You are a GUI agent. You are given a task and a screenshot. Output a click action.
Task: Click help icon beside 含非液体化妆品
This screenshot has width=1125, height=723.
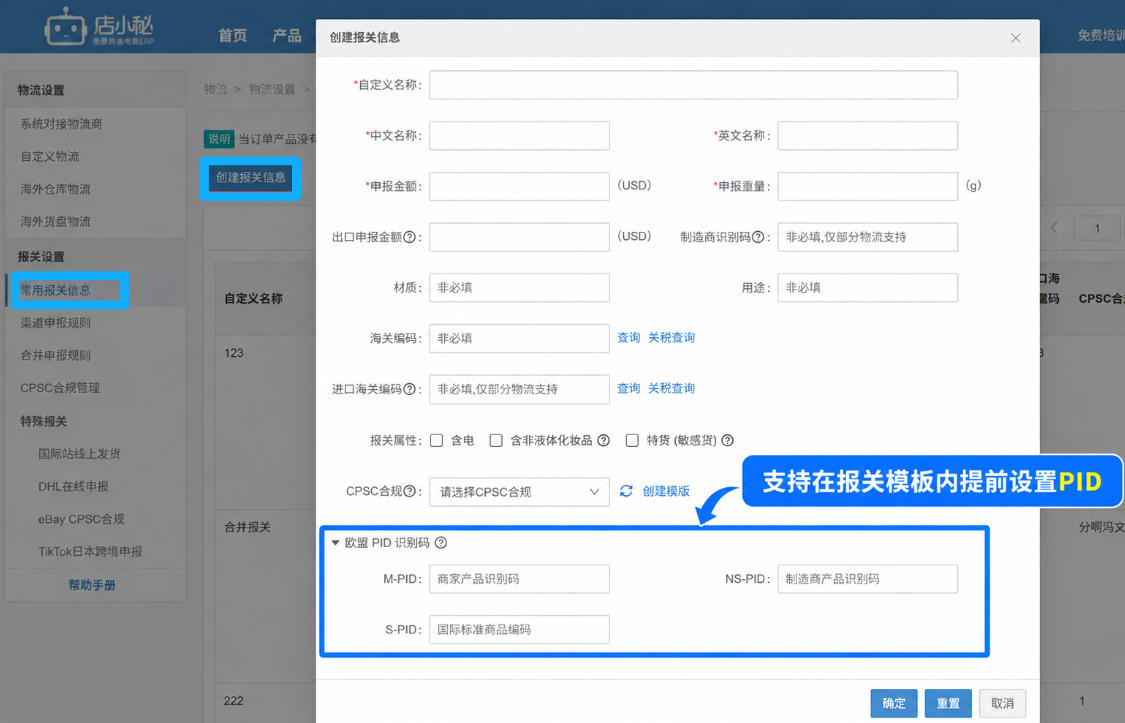click(x=603, y=440)
